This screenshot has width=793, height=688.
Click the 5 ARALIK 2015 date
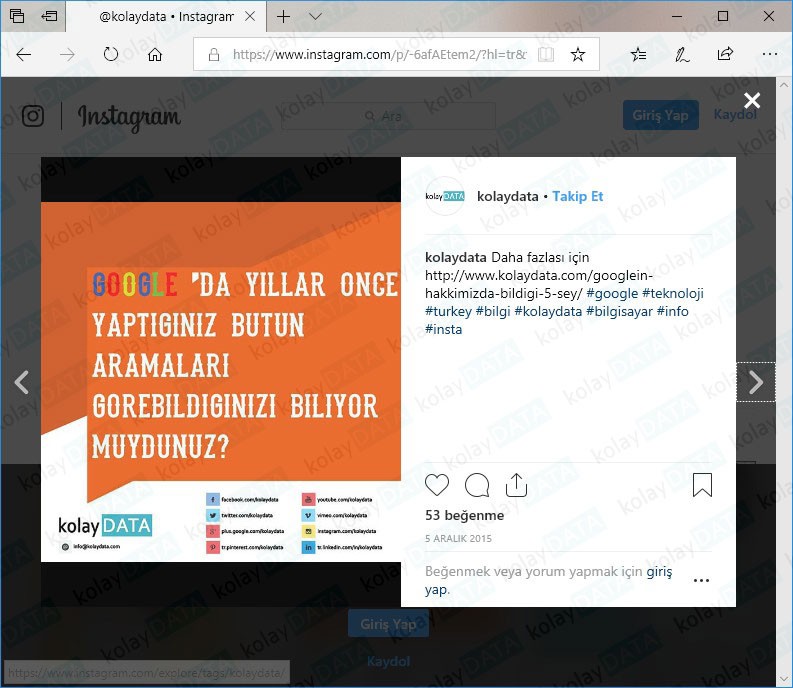click(x=458, y=539)
